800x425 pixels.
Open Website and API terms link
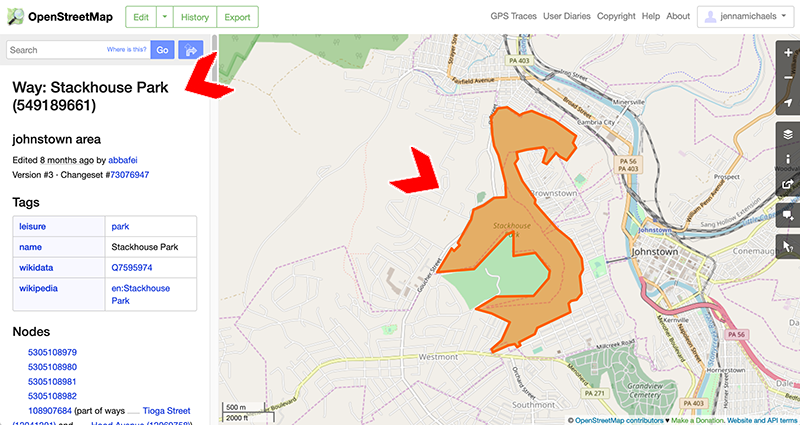[763, 420]
